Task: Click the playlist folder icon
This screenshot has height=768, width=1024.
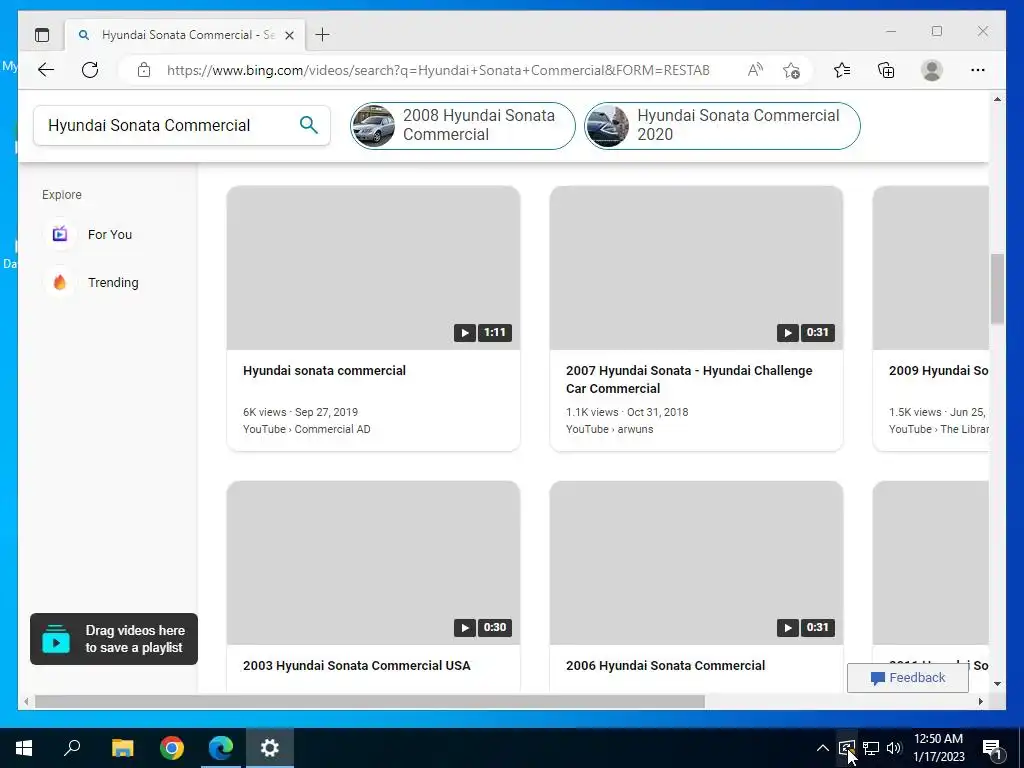Action: [x=56, y=639]
